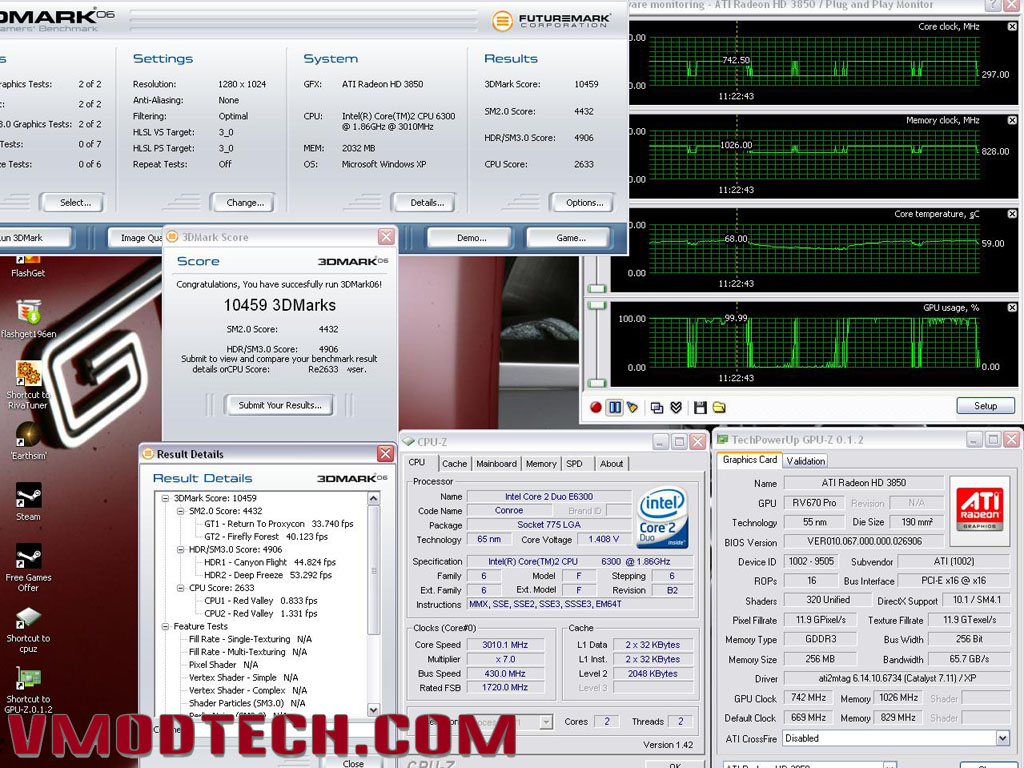Screen dimensions: 1024x768
Task: Open the Free Games Offer icon
Action: coord(28,568)
